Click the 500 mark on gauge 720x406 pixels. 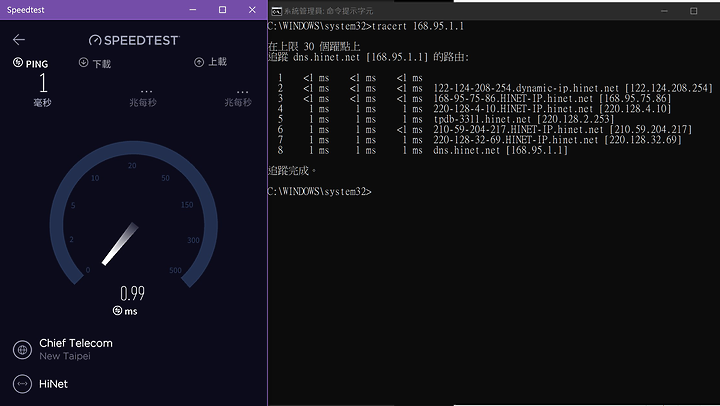point(175,270)
